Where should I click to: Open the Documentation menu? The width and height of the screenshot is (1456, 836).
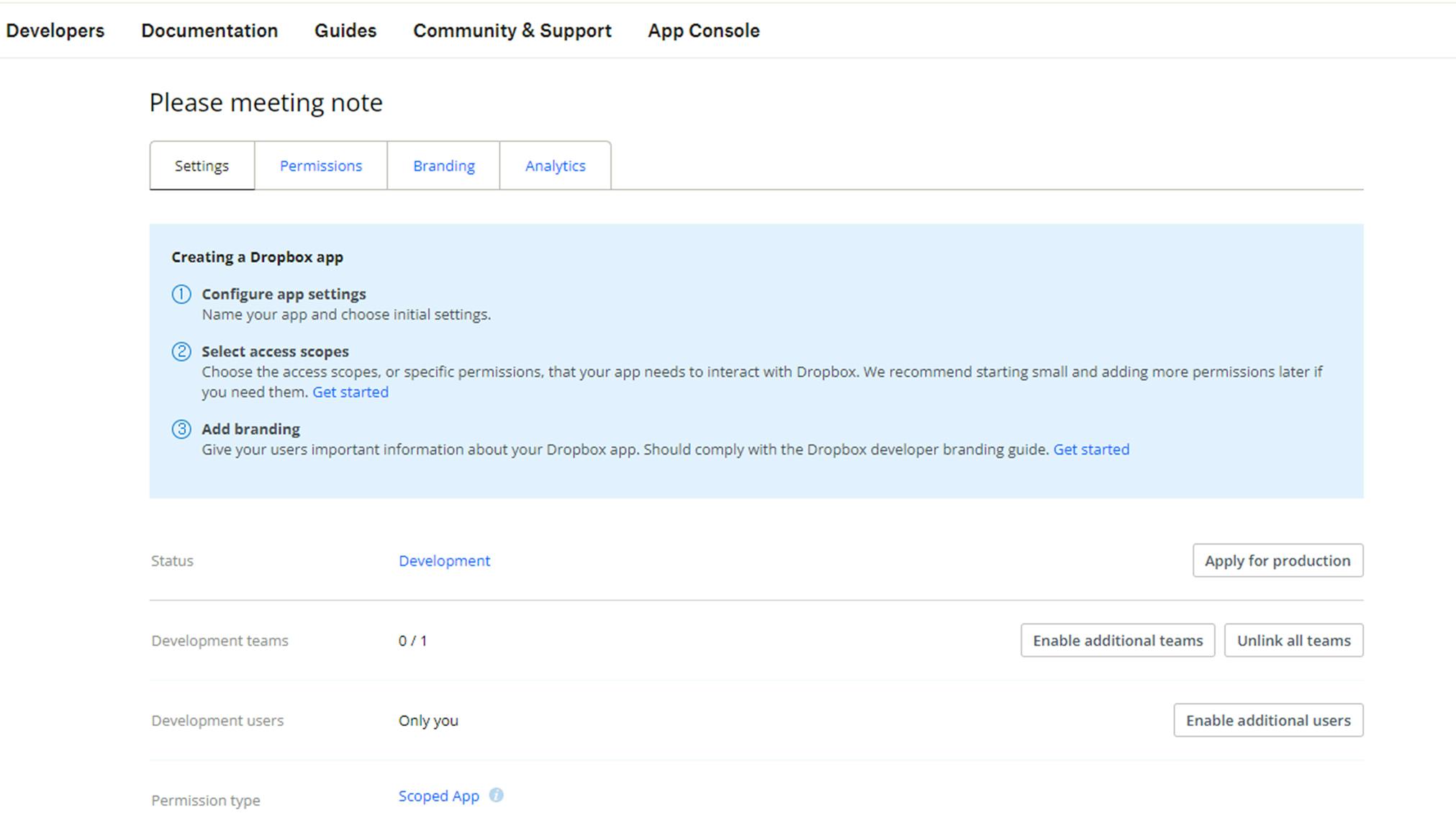pyautogui.click(x=209, y=30)
